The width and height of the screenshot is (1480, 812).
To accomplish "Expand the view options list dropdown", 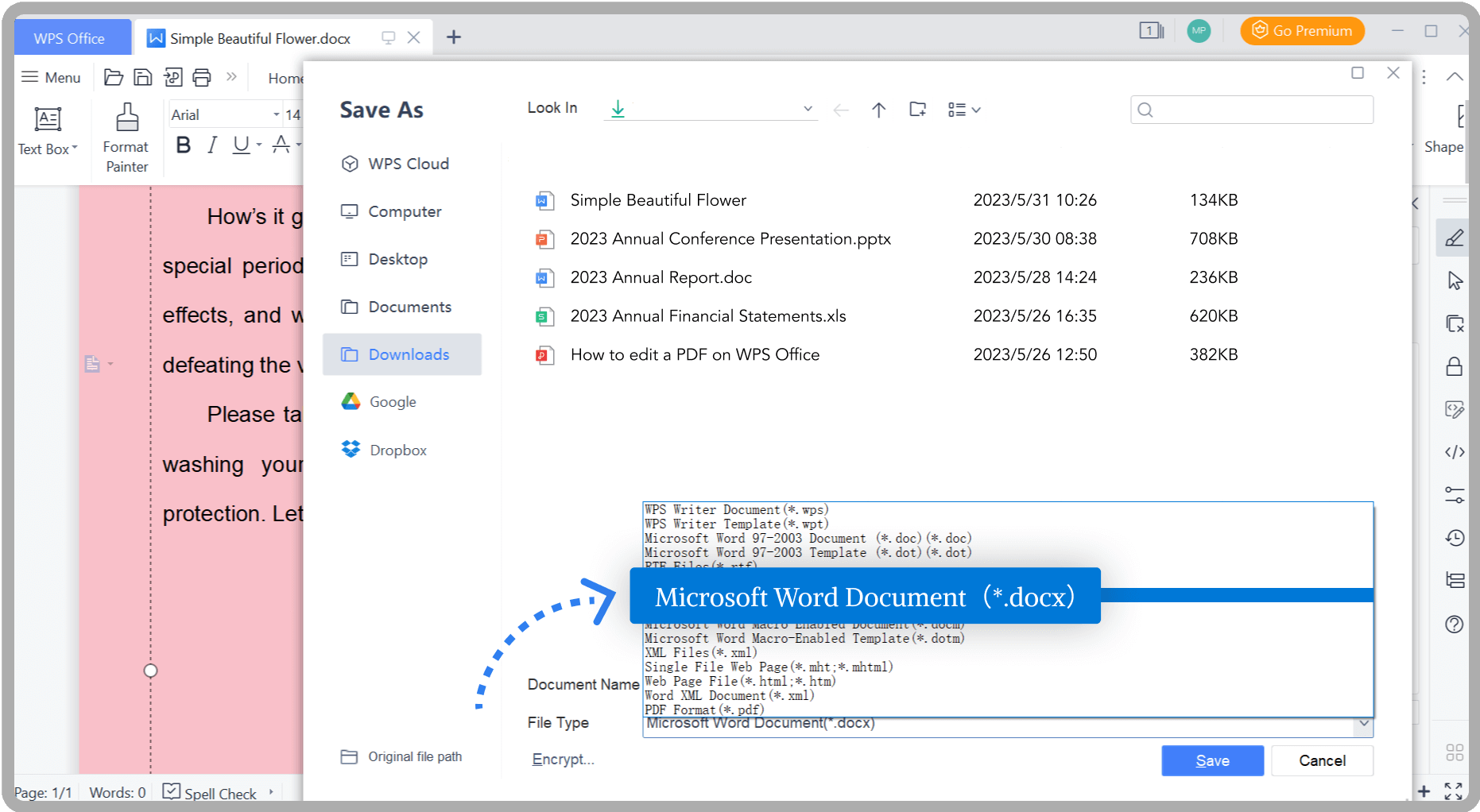I will point(964,110).
